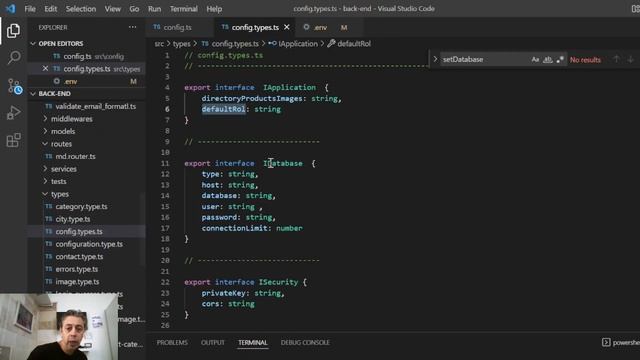The width and height of the screenshot is (640, 360).
Task: Open the Help menu
Action: (x=214, y=9)
